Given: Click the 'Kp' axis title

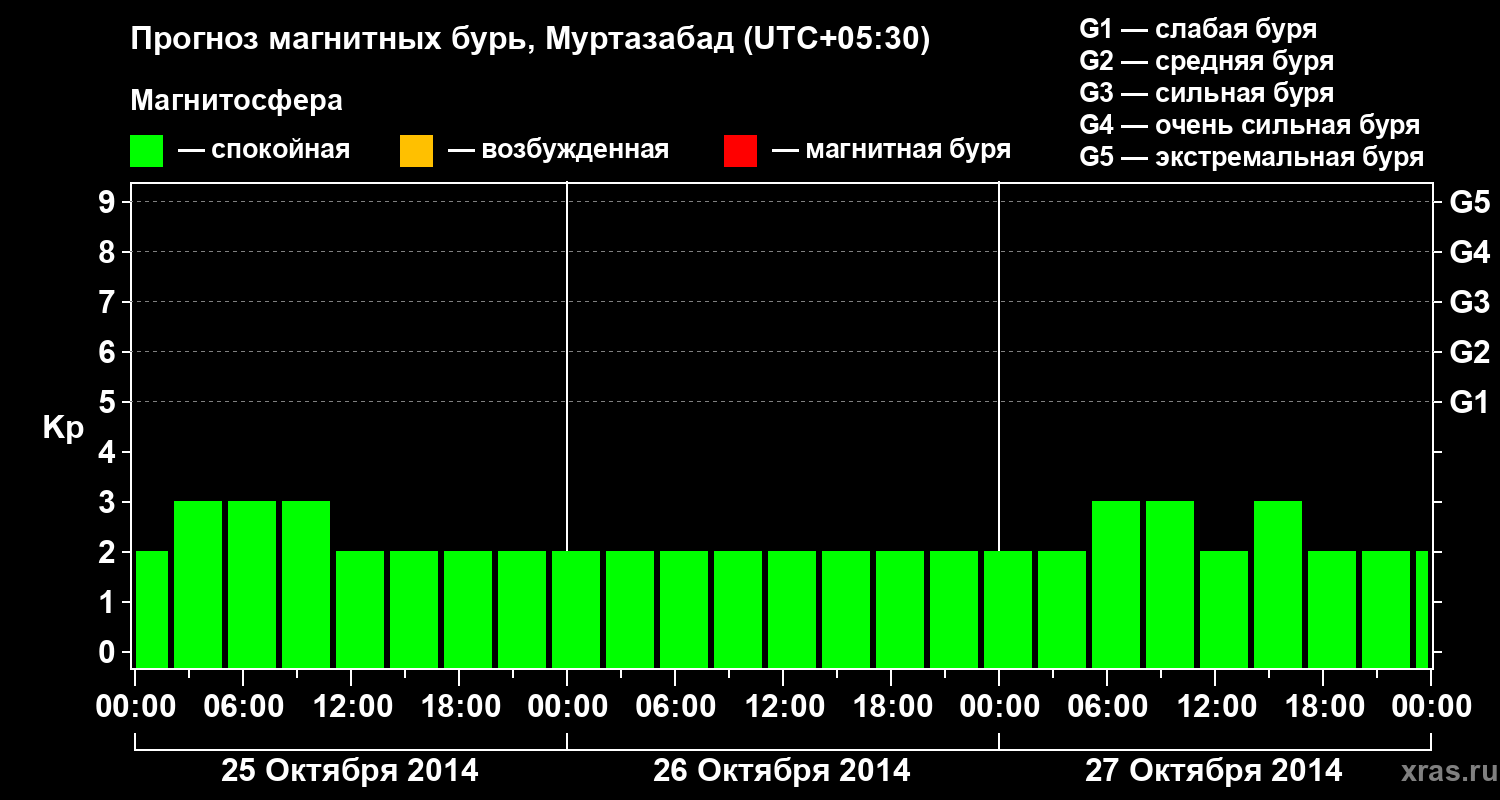Looking at the screenshot, I should 63,428.
